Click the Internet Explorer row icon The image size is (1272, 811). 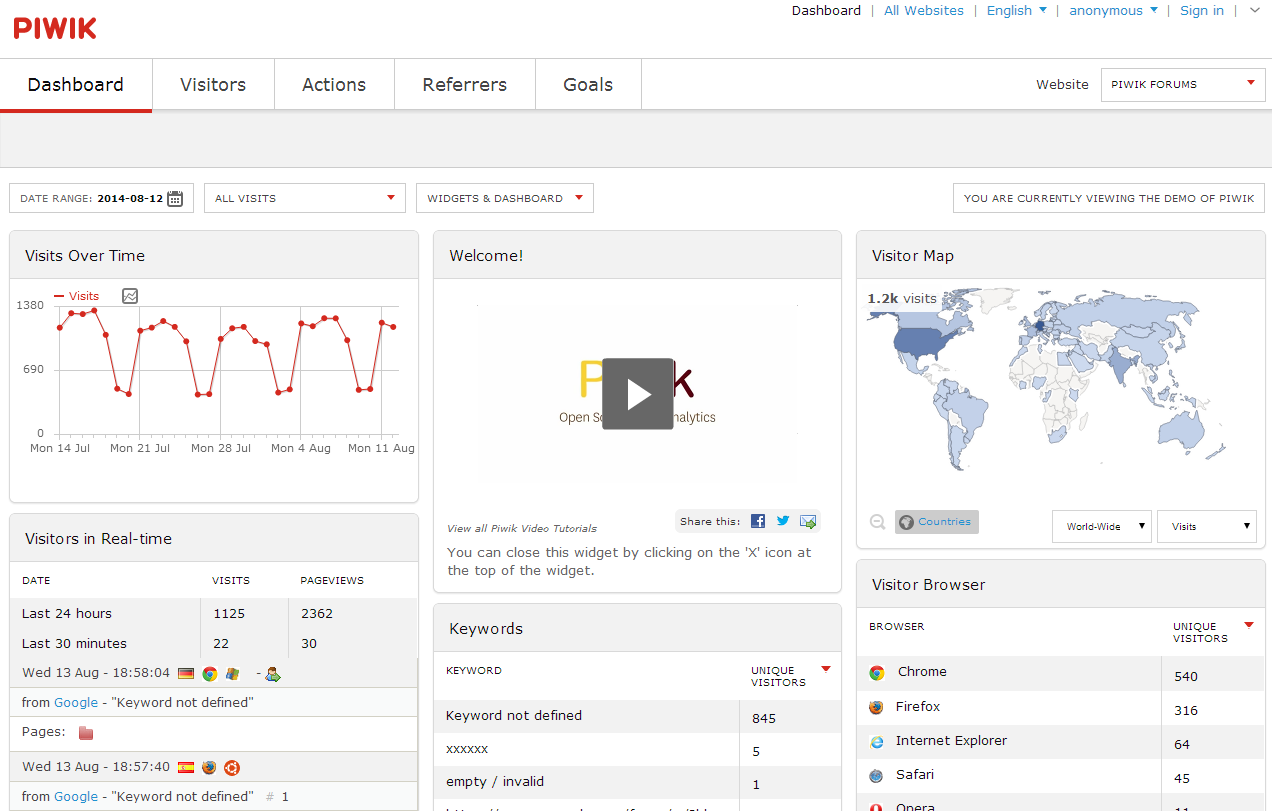[x=877, y=742]
